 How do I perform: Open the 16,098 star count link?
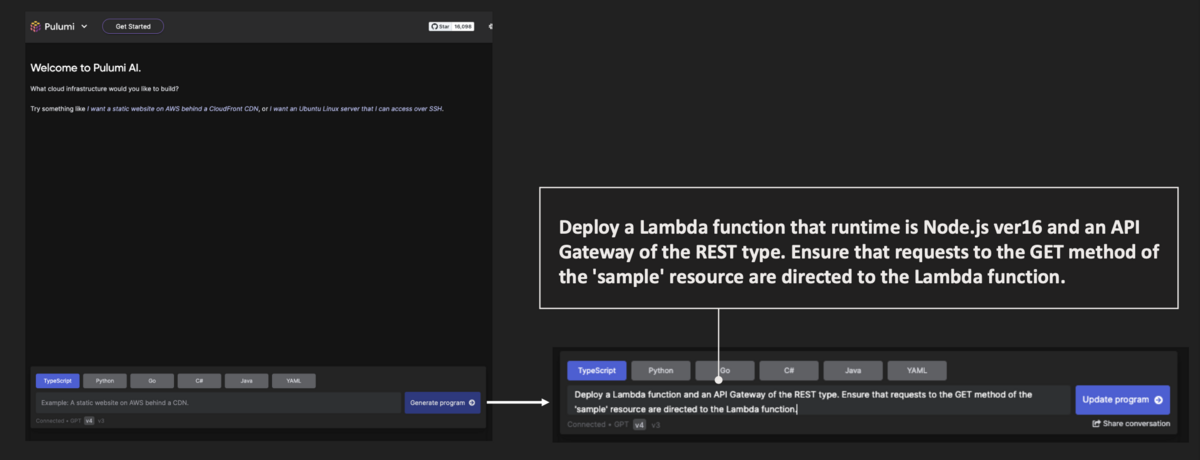coord(463,26)
